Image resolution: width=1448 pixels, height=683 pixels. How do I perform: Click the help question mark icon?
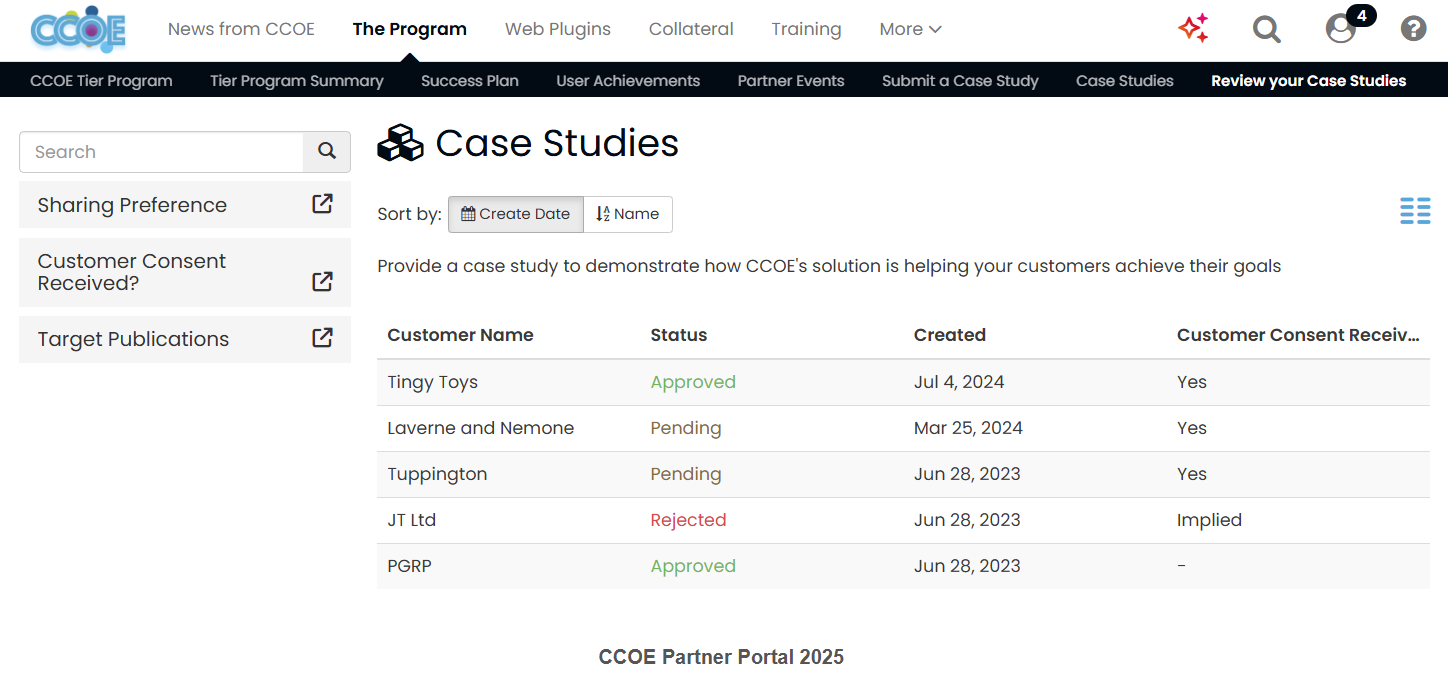click(1413, 29)
